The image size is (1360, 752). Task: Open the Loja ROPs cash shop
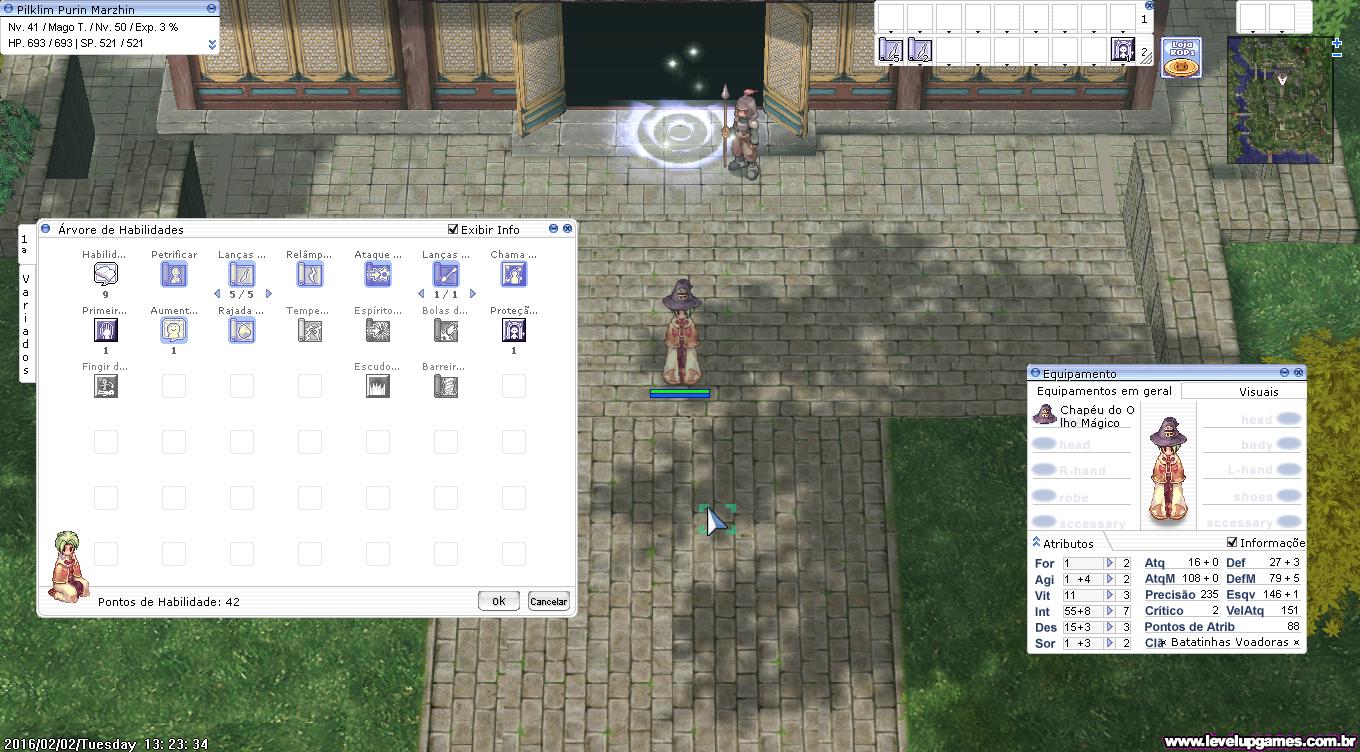[x=1181, y=58]
